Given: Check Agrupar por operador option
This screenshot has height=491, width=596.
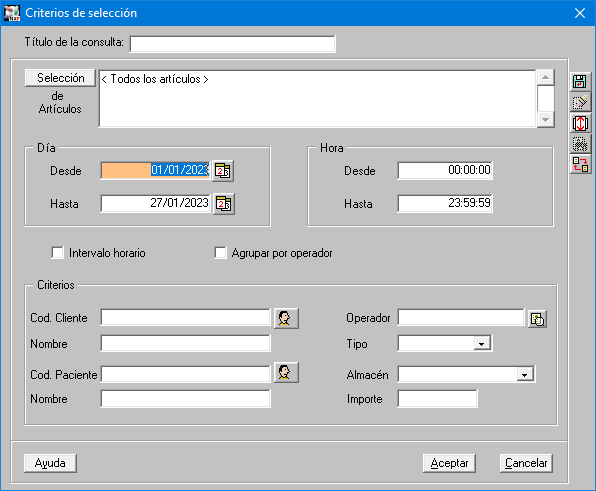Looking at the screenshot, I should click(220, 253).
